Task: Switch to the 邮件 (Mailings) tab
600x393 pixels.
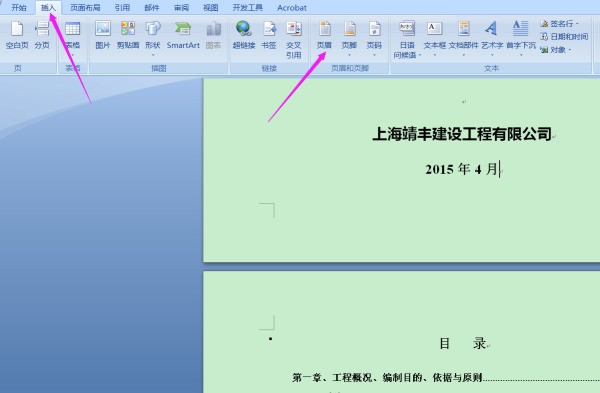Action: point(152,8)
